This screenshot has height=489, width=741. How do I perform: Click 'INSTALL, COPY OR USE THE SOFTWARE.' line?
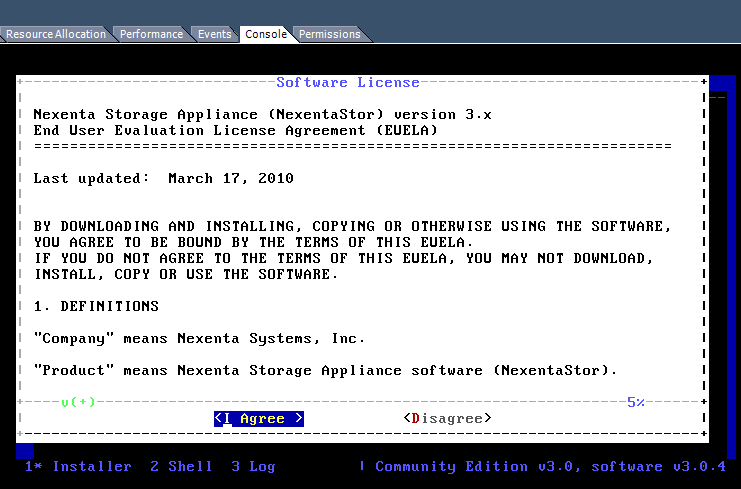click(186, 275)
